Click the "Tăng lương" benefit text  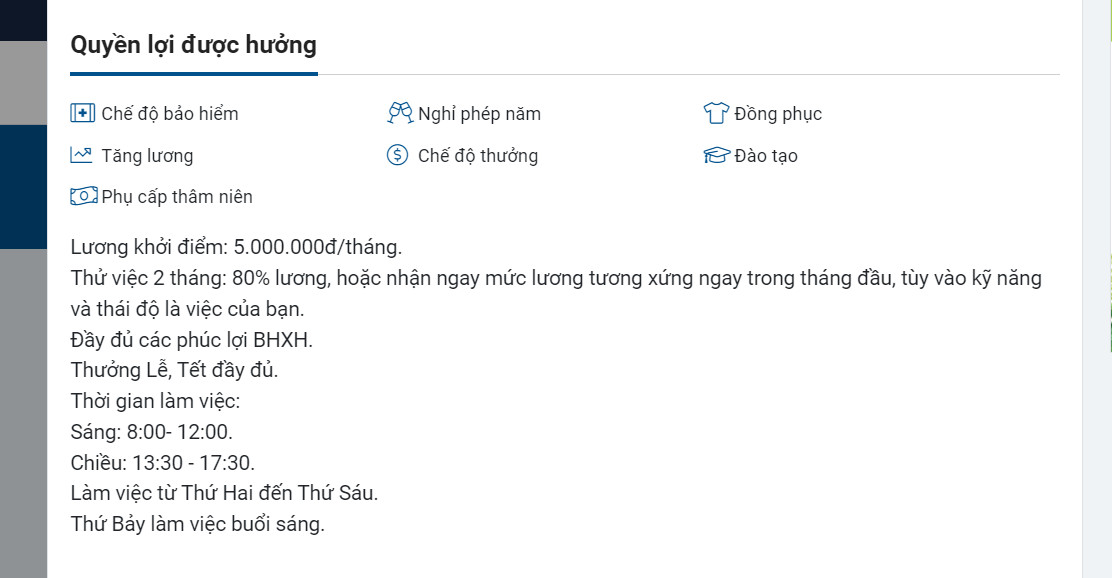(x=147, y=156)
